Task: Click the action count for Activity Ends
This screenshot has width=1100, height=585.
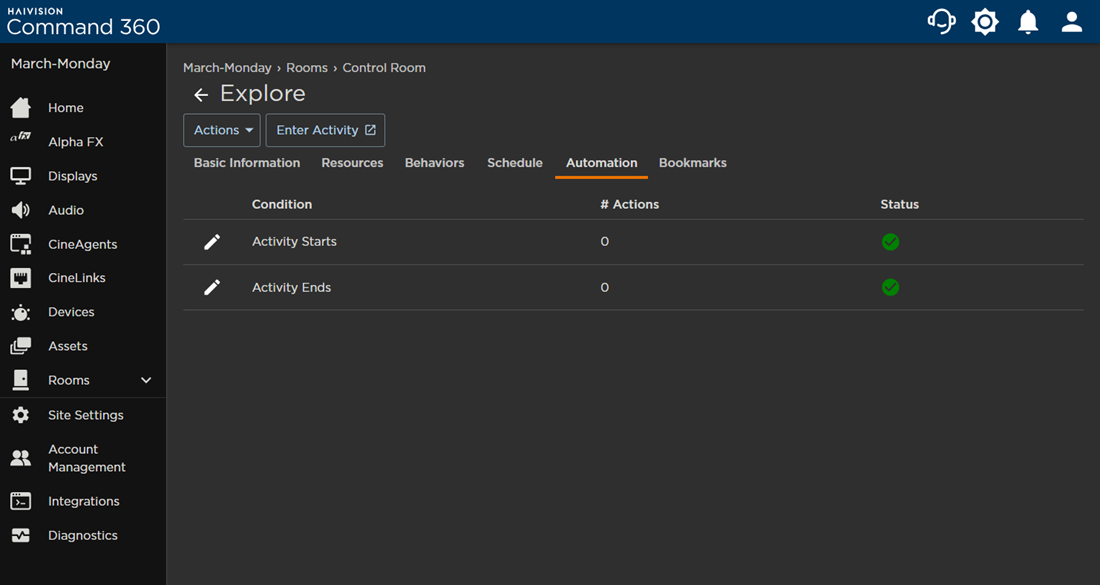Action: 605,288
